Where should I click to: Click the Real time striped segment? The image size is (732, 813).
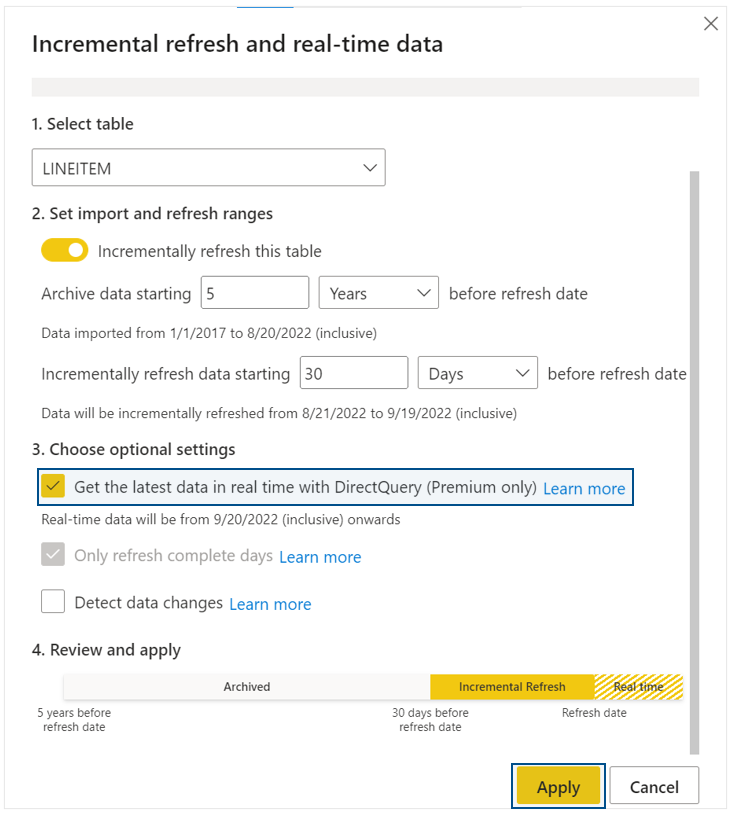(639, 686)
